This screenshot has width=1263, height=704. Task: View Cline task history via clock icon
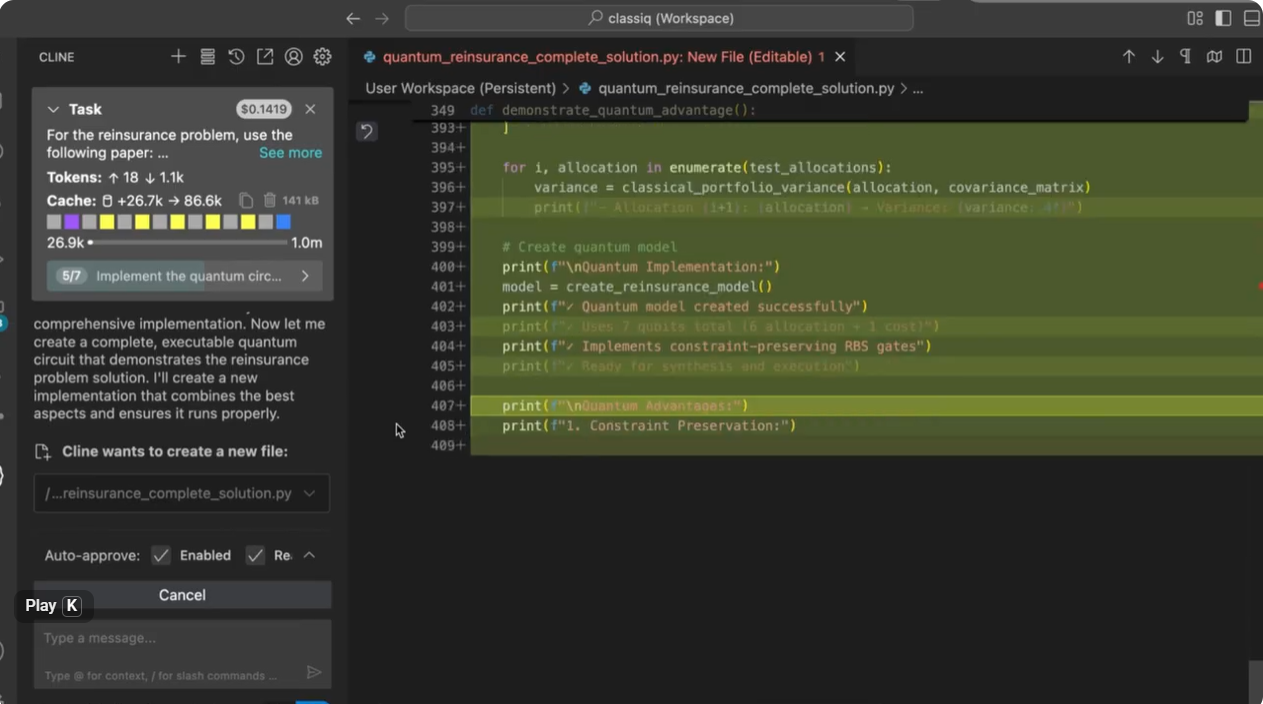235,57
